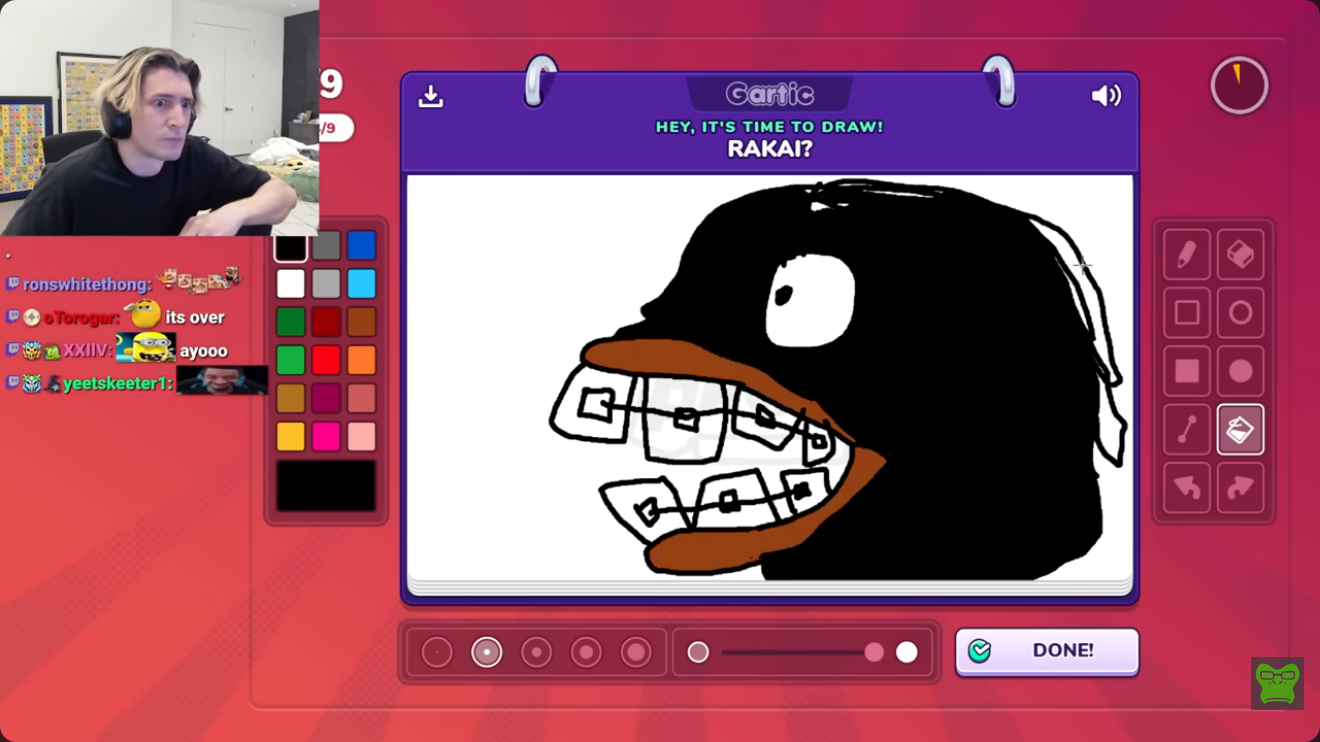
Task: Adjust the opacity slider handle
Action: coord(874,653)
